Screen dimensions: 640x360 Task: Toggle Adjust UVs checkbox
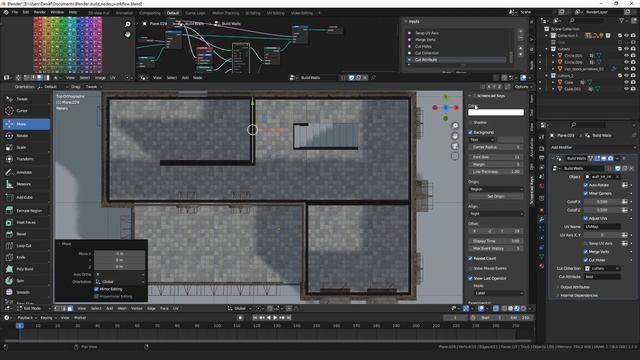[586, 218]
